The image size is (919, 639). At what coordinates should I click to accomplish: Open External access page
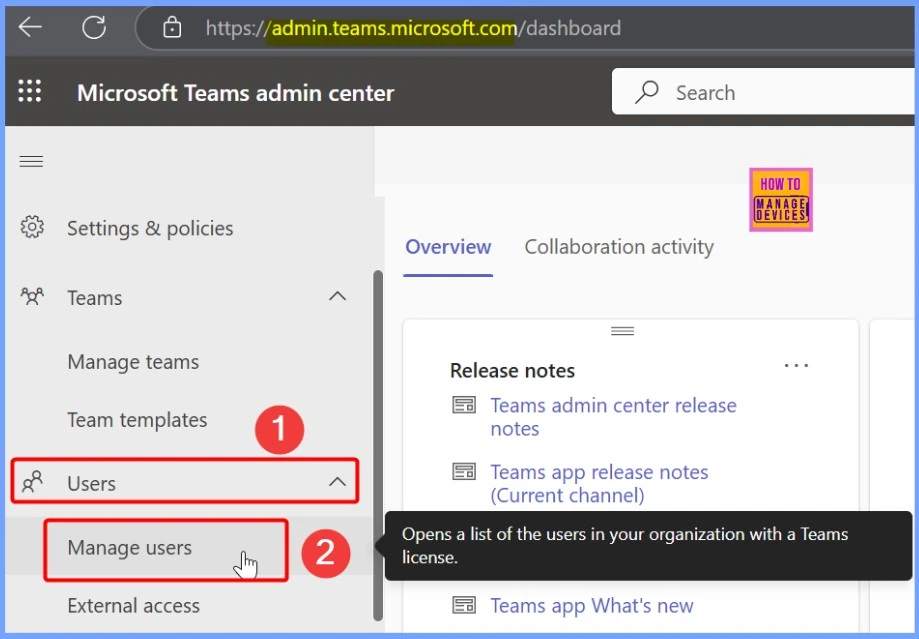pyautogui.click(x=134, y=606)
